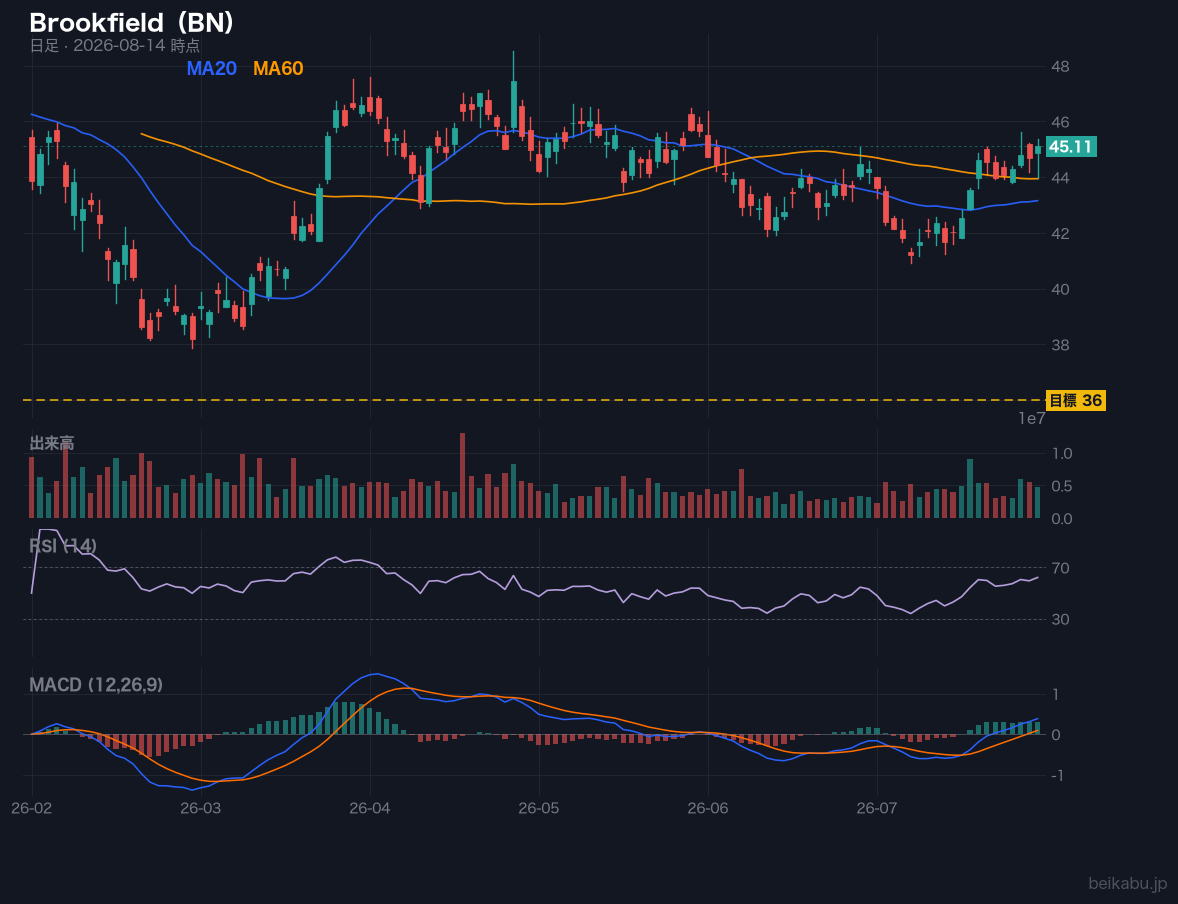1178x904 pixels.
Task: Click the 26-03 date axis label
Action: click(x=201, y=809)
